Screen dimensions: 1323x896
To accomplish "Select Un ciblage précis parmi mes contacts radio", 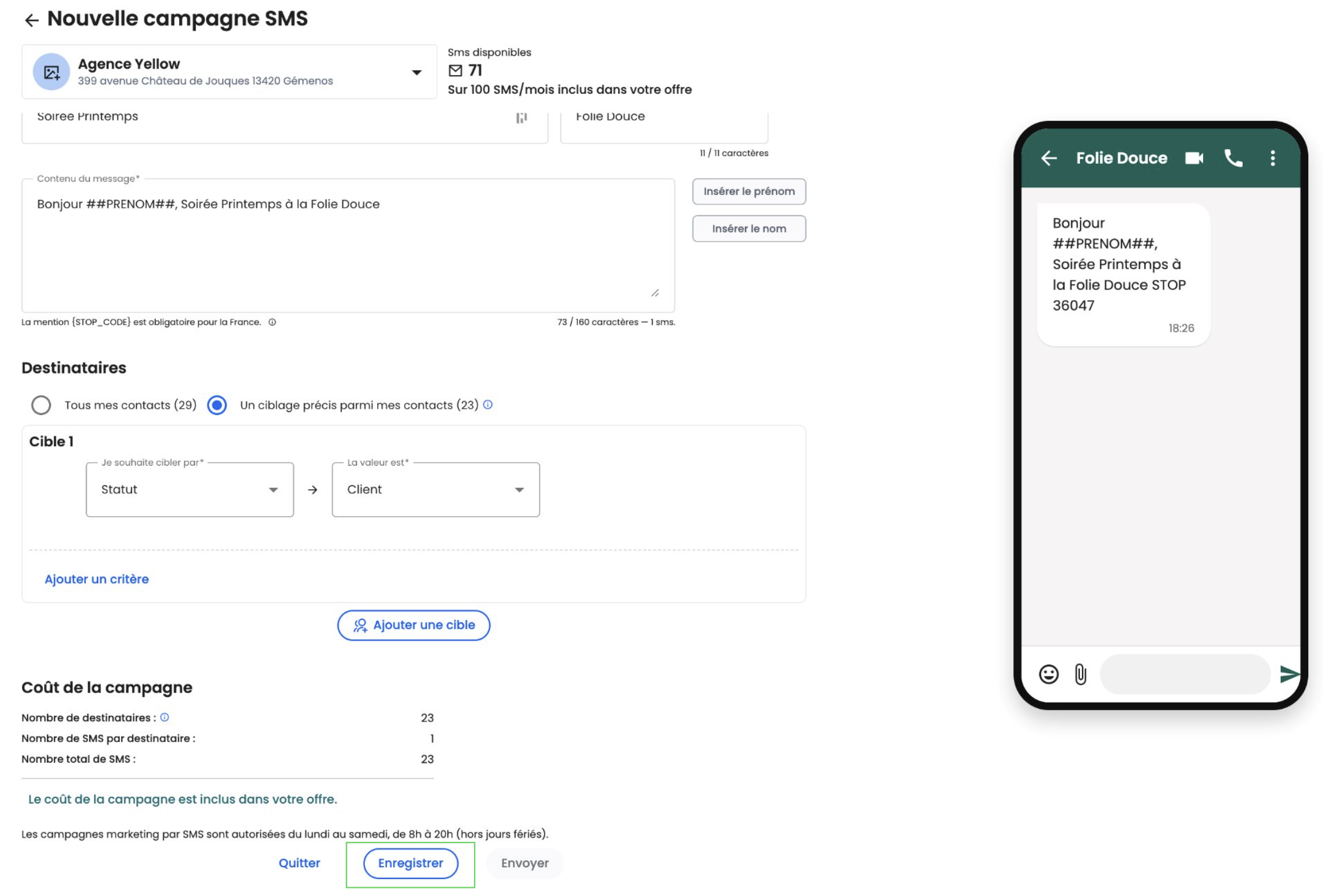I will [217, 405].
